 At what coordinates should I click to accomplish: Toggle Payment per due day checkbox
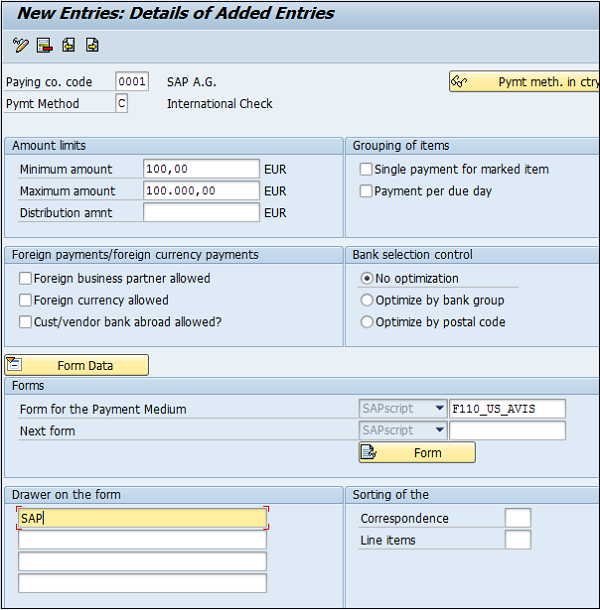pos(366,191)
